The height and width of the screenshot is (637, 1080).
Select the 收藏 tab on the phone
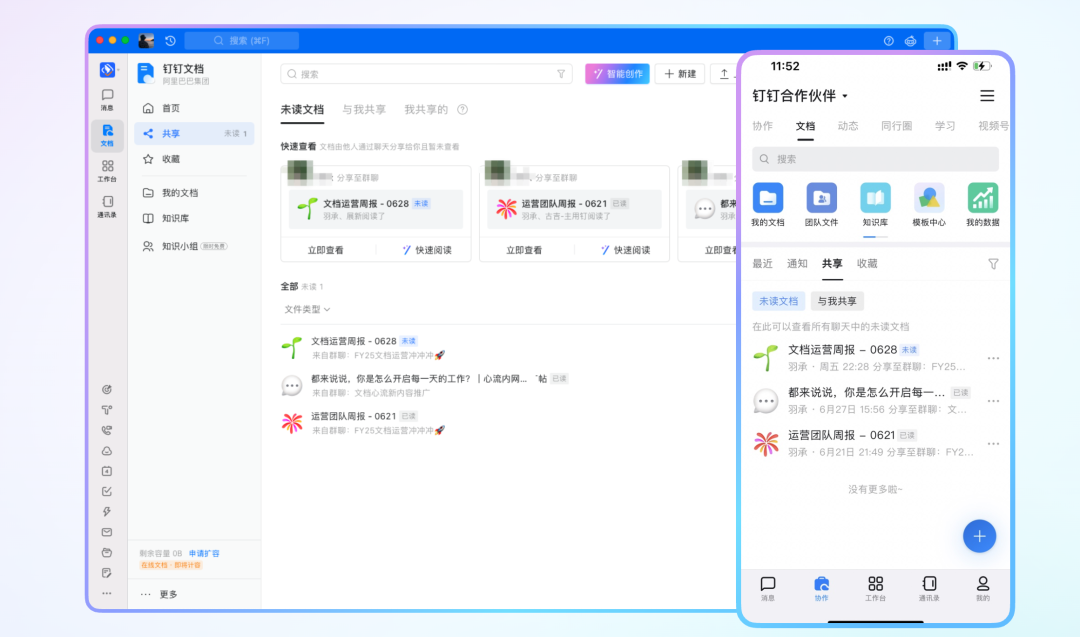click(x=867, y=264)
